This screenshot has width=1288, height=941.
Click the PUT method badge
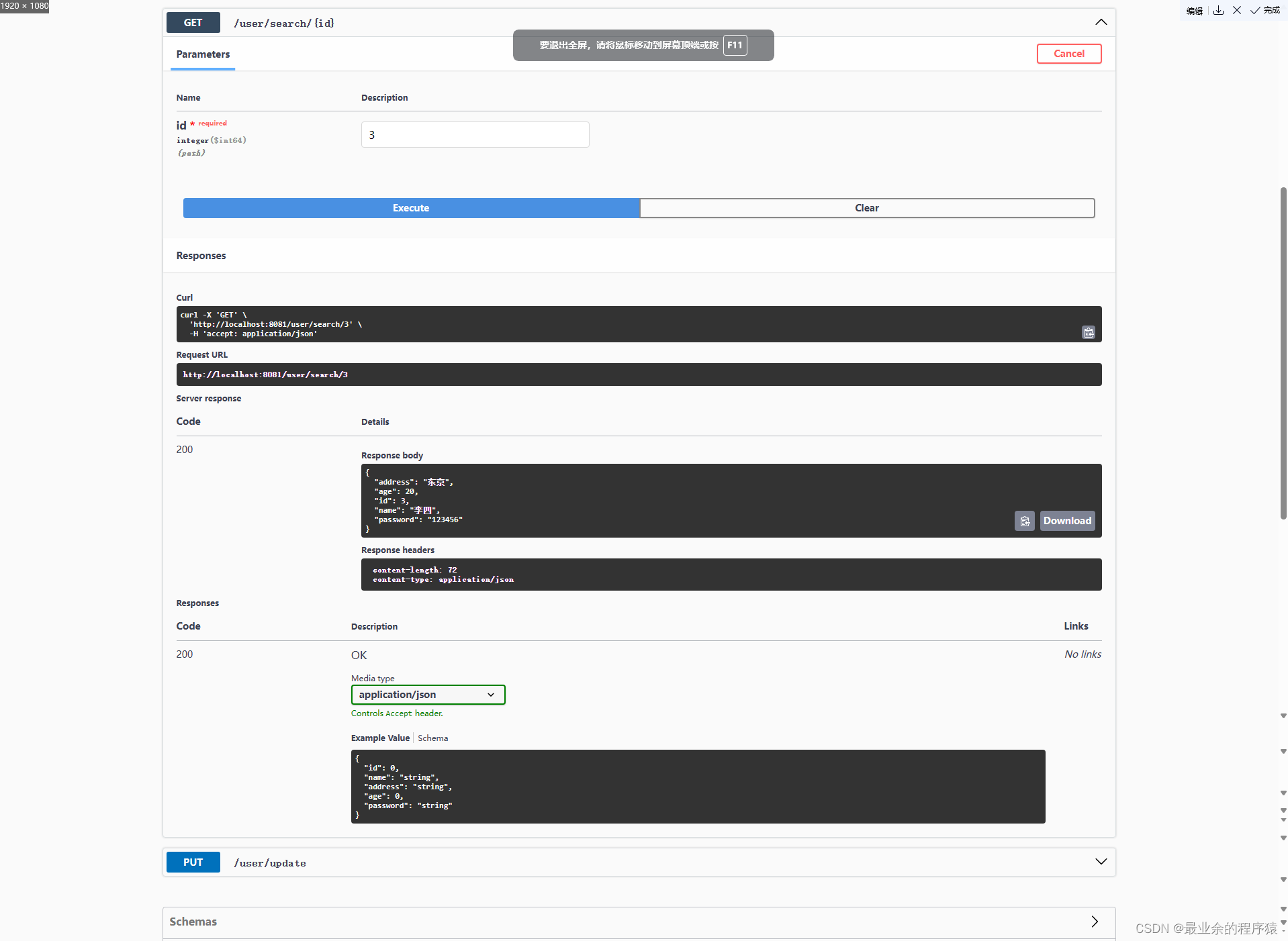(x=193, y=862)
